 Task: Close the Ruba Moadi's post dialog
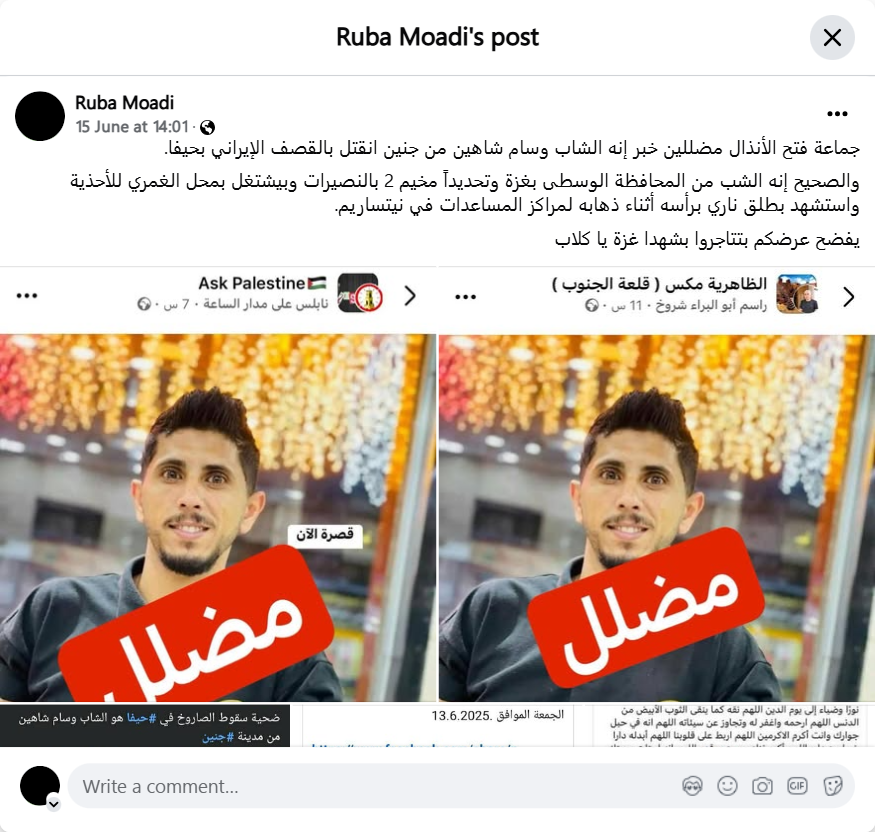coord(832,37)
